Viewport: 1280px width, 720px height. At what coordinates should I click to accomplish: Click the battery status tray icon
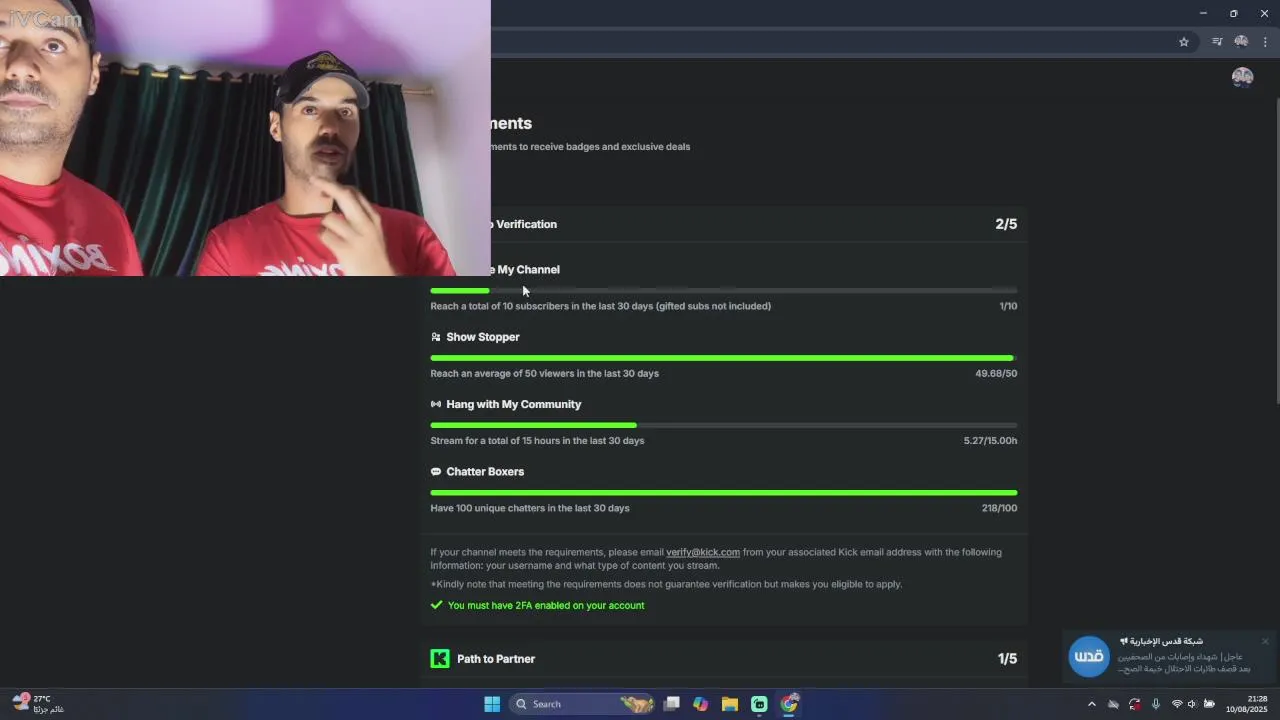click(x=1209, y=704)
